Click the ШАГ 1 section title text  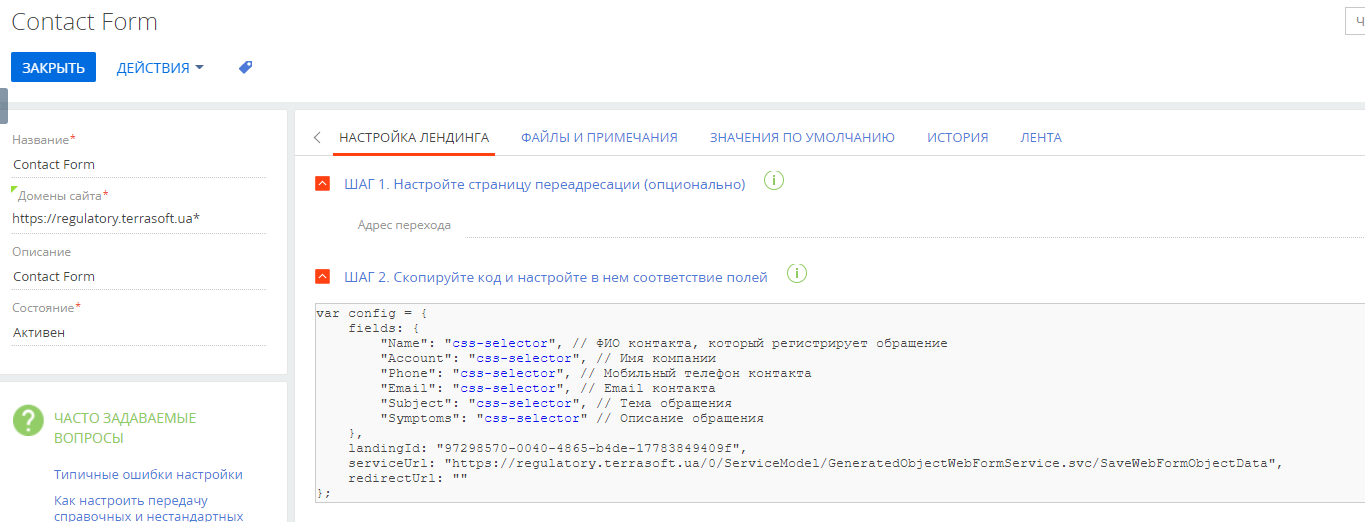coord(544,184)
